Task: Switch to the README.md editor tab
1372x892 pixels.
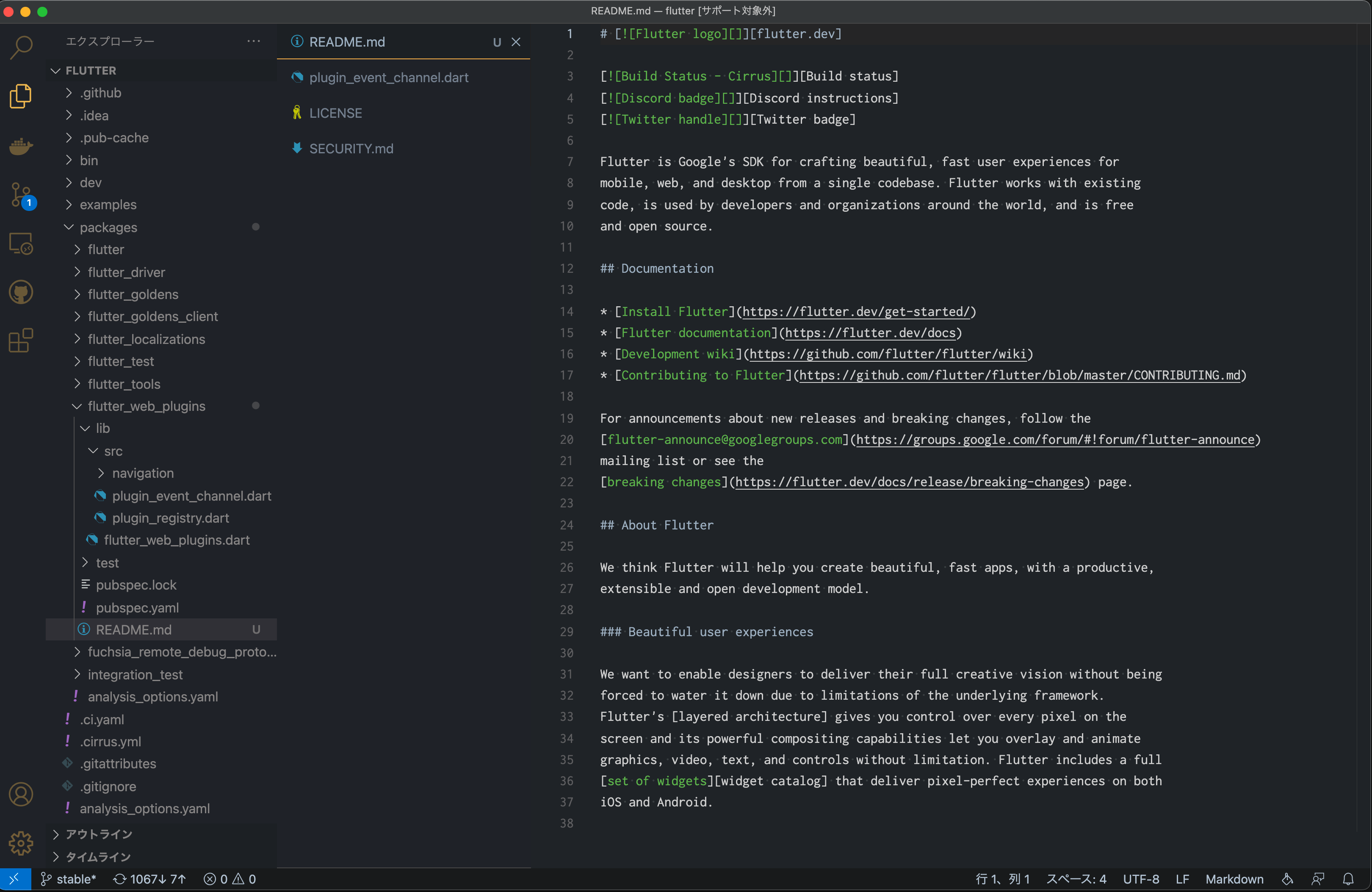Action: click(346, 42)
